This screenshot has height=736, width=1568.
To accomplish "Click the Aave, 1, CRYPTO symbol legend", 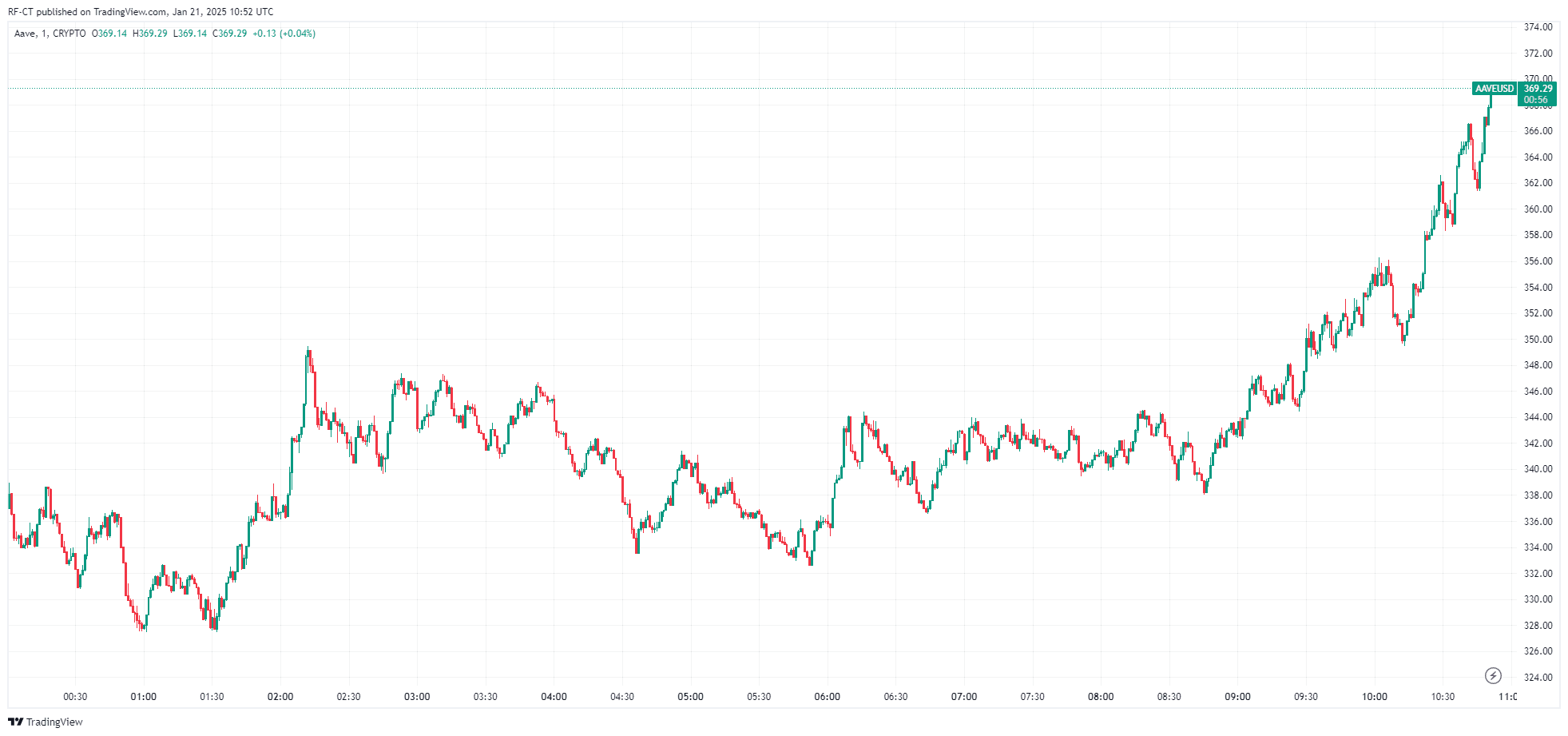I will 50,34.
